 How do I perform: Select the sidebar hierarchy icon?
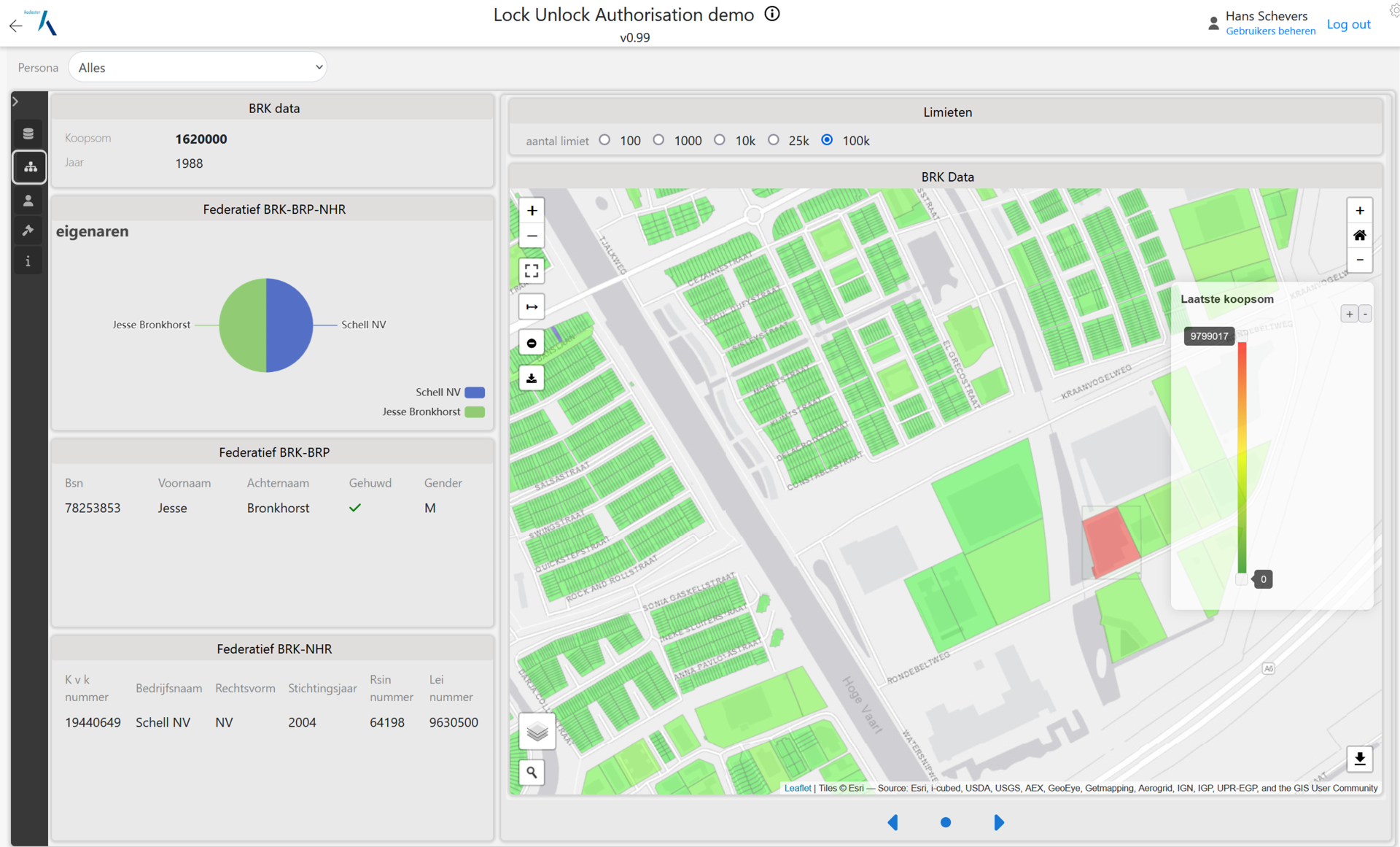30,167
